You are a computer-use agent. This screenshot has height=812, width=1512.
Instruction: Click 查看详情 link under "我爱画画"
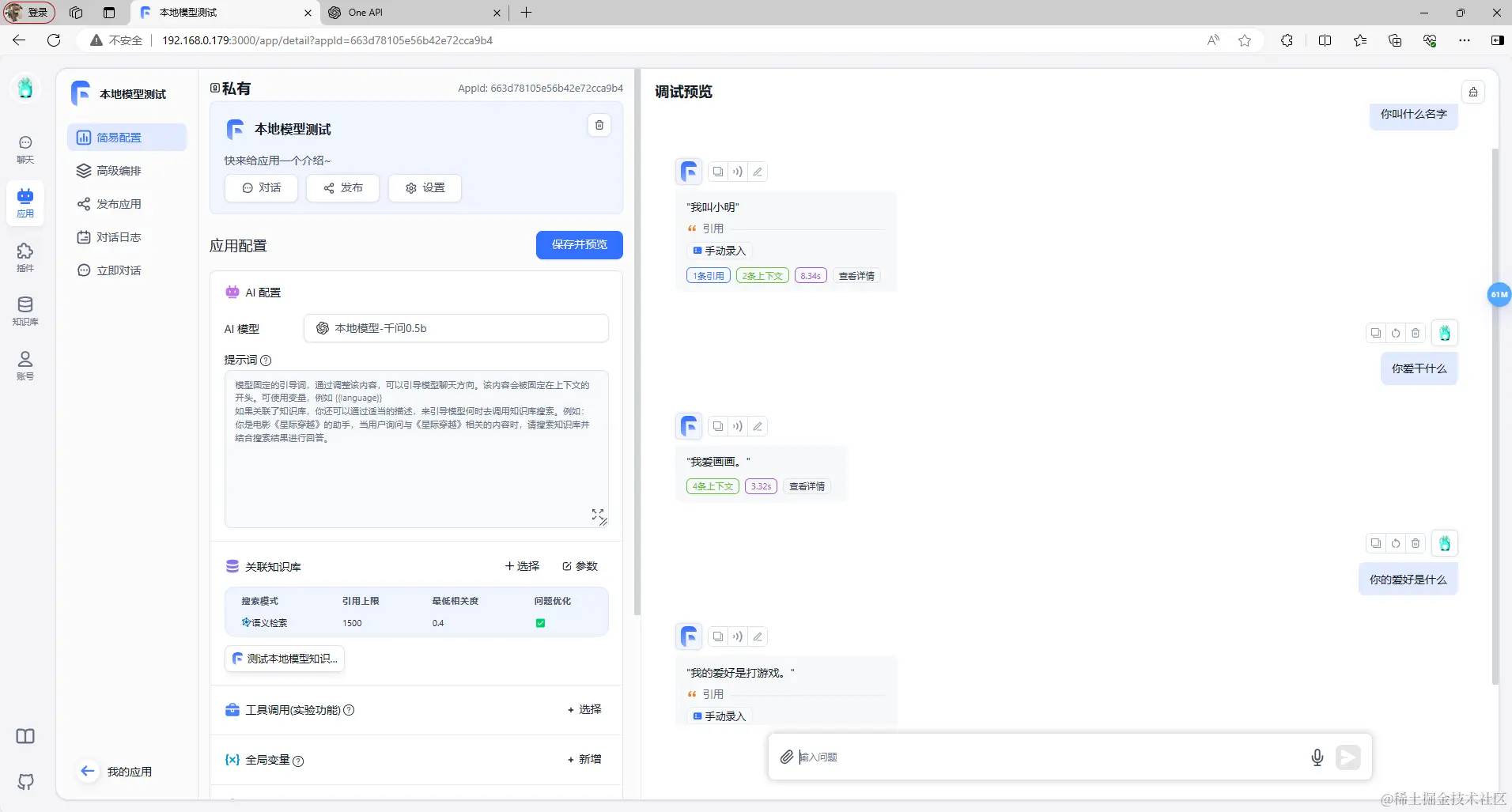[807, 486]
